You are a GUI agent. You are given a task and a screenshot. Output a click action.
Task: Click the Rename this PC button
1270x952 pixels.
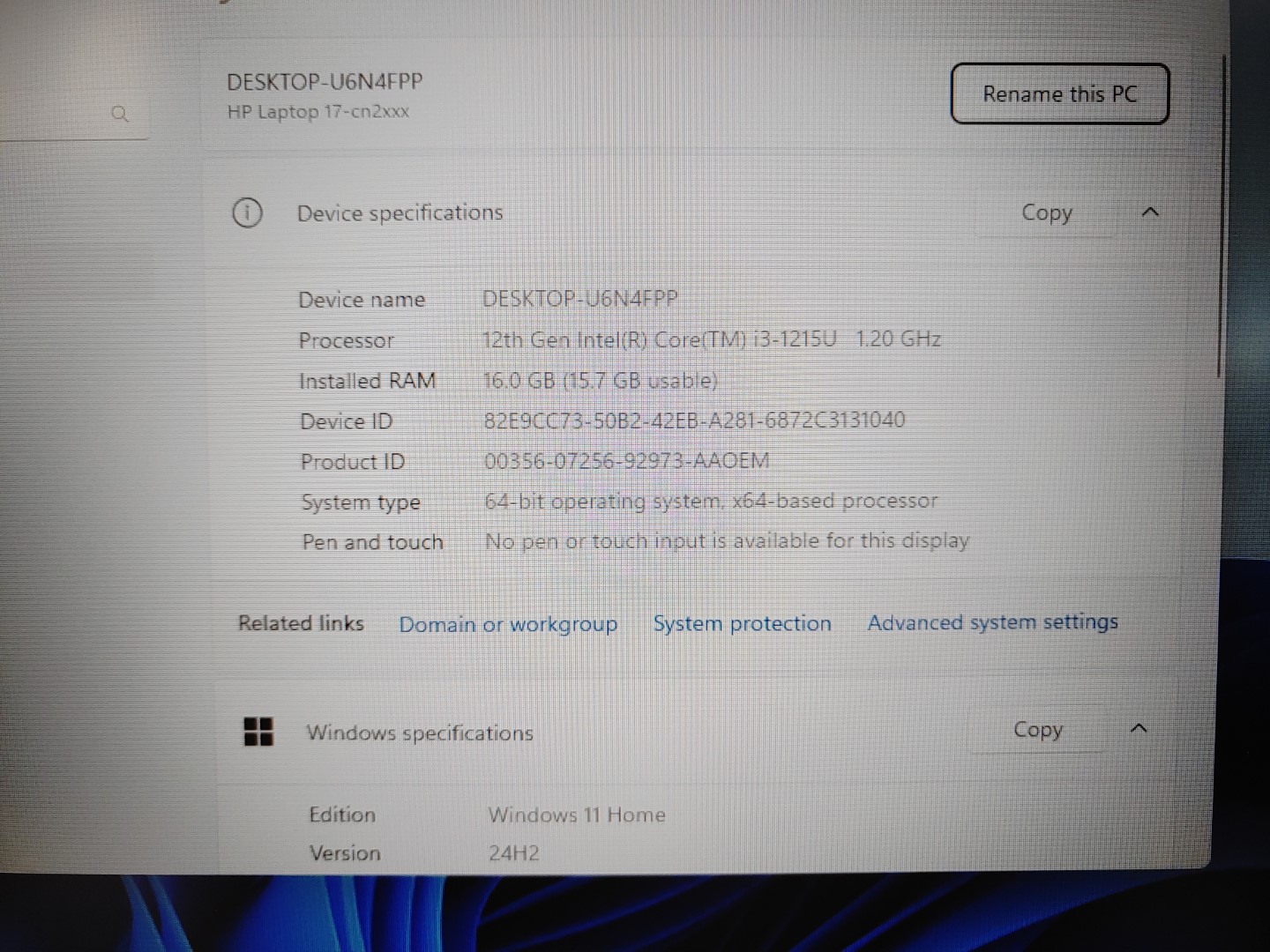point(1059,93)
